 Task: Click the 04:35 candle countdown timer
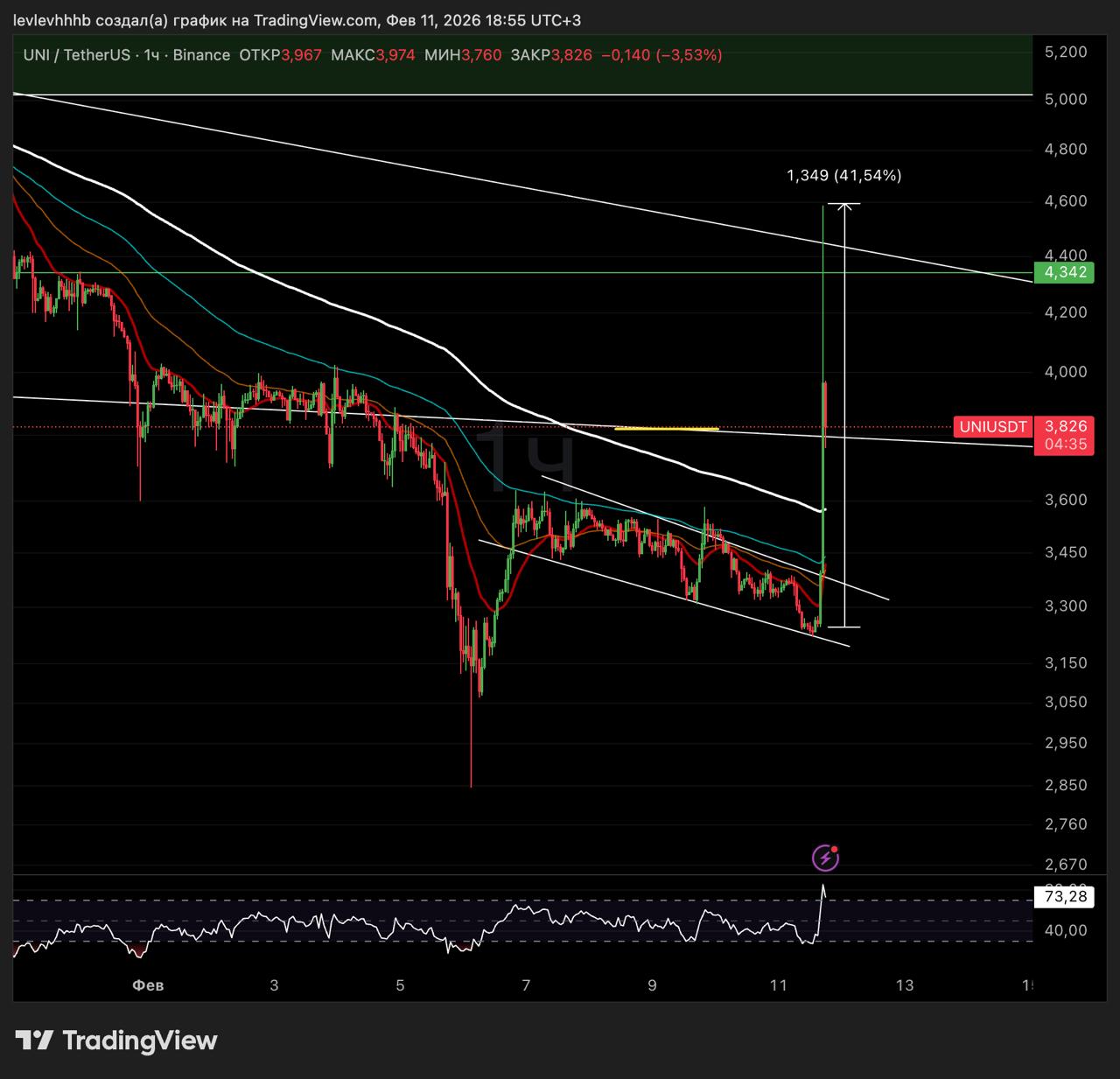click(x=1065, y=445)
